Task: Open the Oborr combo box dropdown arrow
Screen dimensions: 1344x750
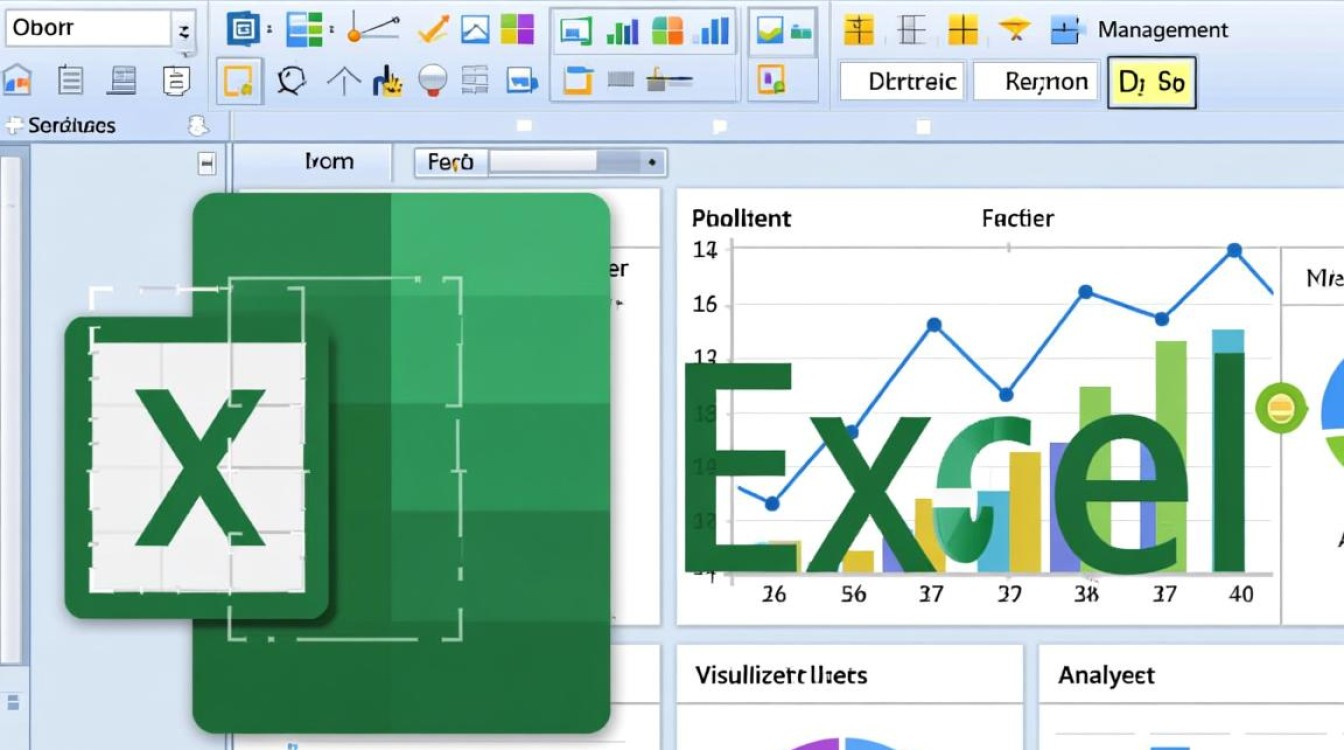Action: tap(184, 31)
